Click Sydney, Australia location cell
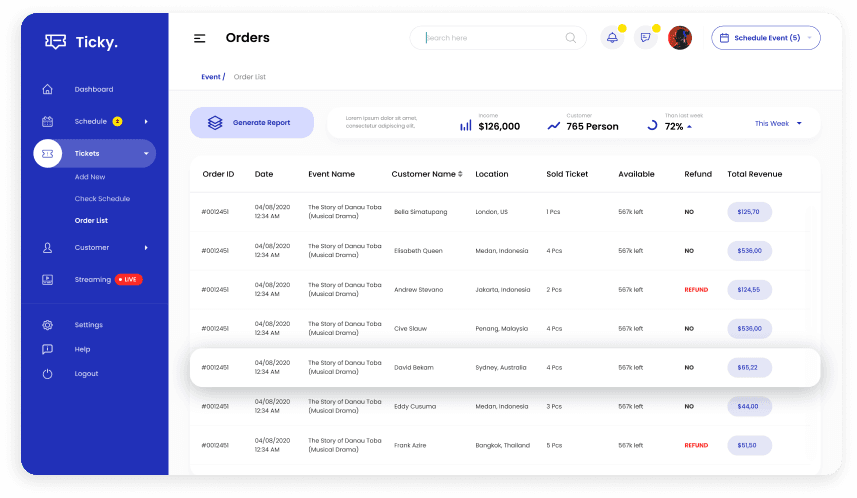 coord(501,367)
